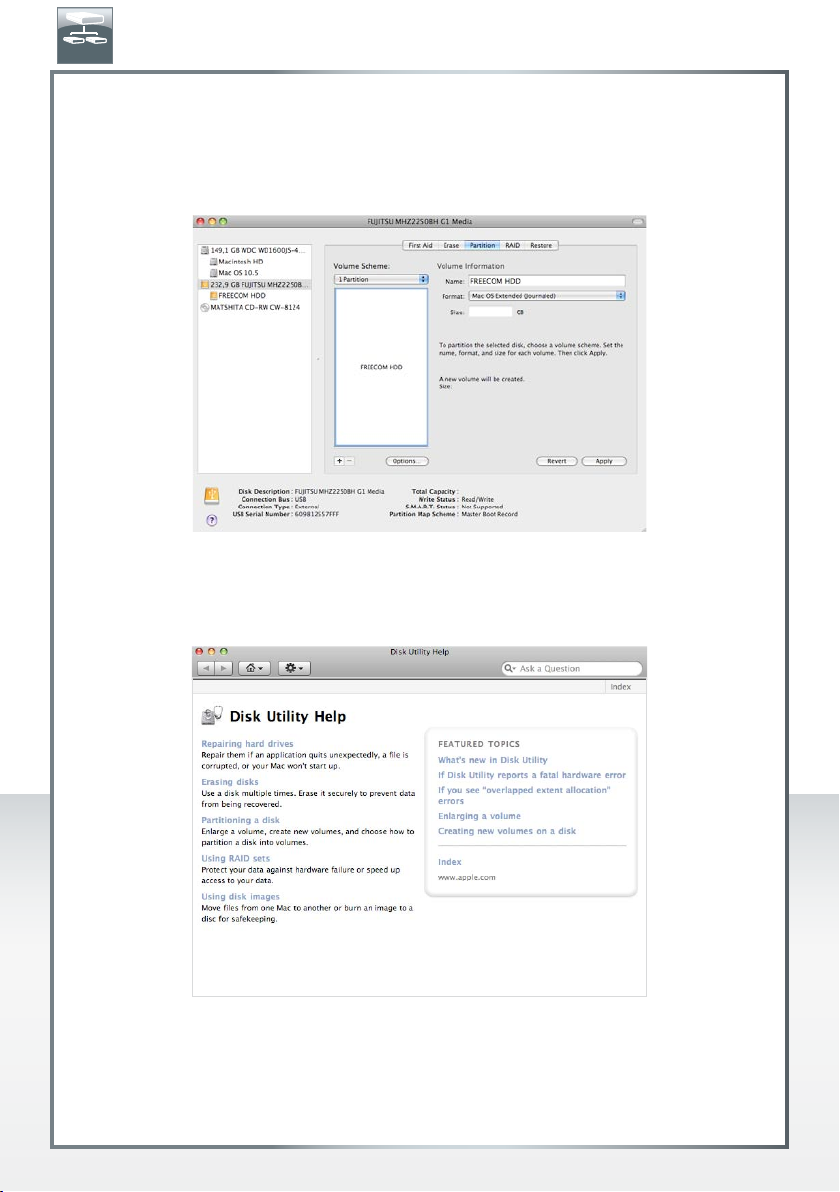Click the "Total Capacity" label
The height and width of the screenshot is (1192, 840).
coord(434,491)
